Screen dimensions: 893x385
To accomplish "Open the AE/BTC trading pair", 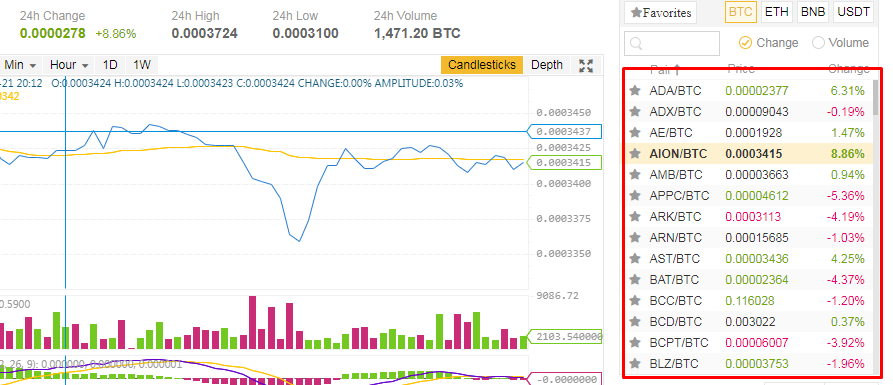I will [748, 132].
